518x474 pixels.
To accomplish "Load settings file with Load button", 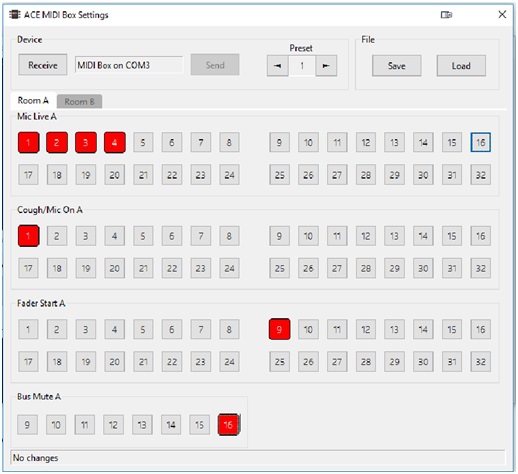I will click(461, 66).
